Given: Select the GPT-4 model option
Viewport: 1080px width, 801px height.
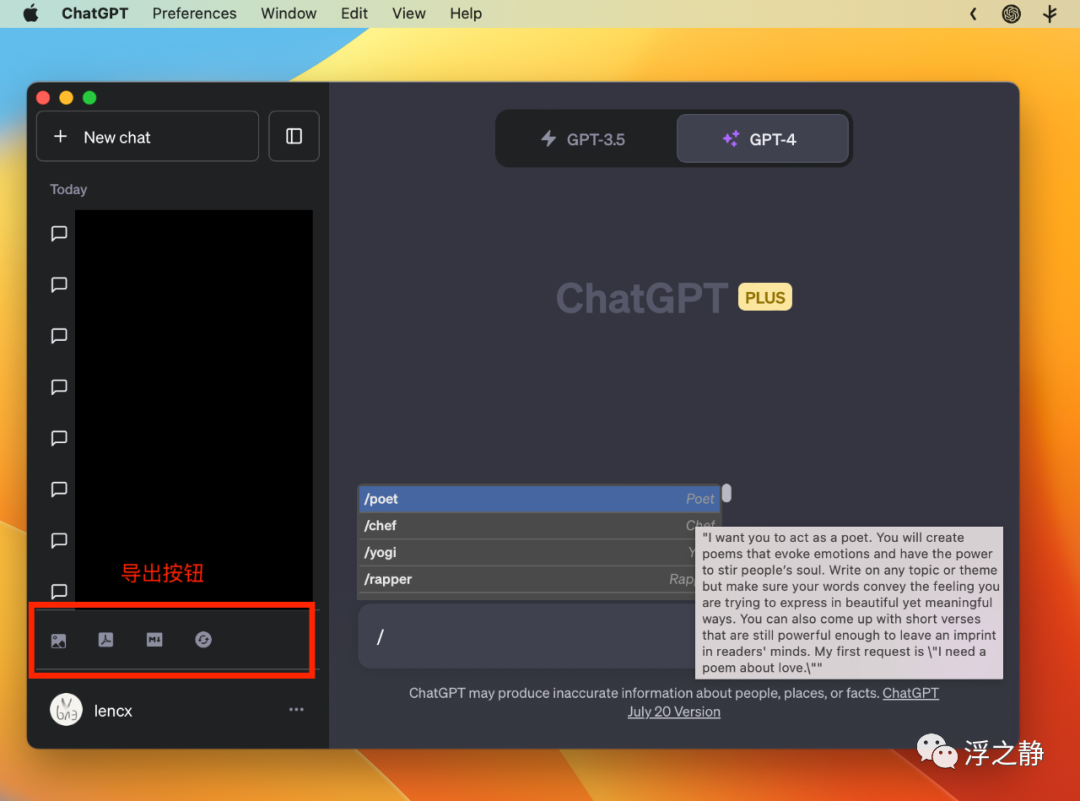Looking at the screenshot, I should pyautogui.click(x=762, y=139).
